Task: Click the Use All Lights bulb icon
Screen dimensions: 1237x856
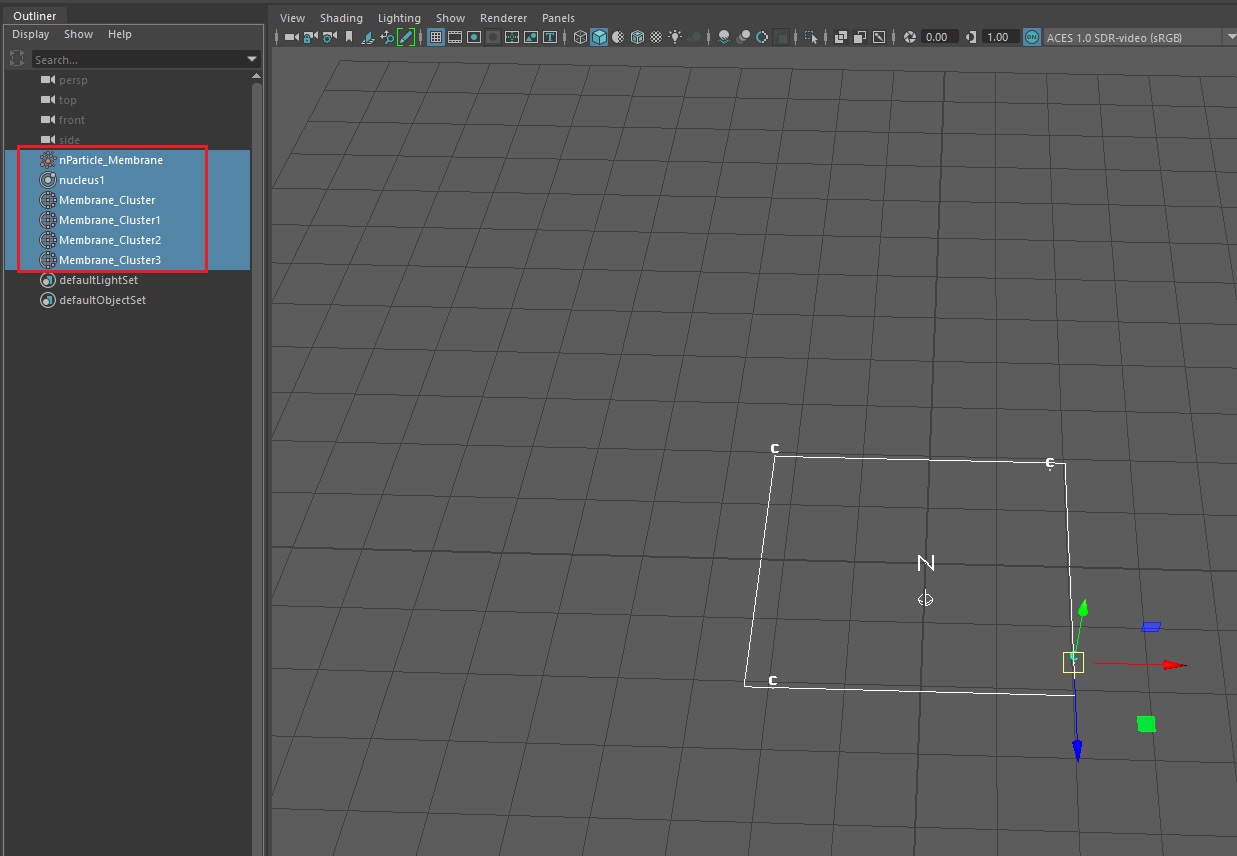Action: [x=676, y=37]
